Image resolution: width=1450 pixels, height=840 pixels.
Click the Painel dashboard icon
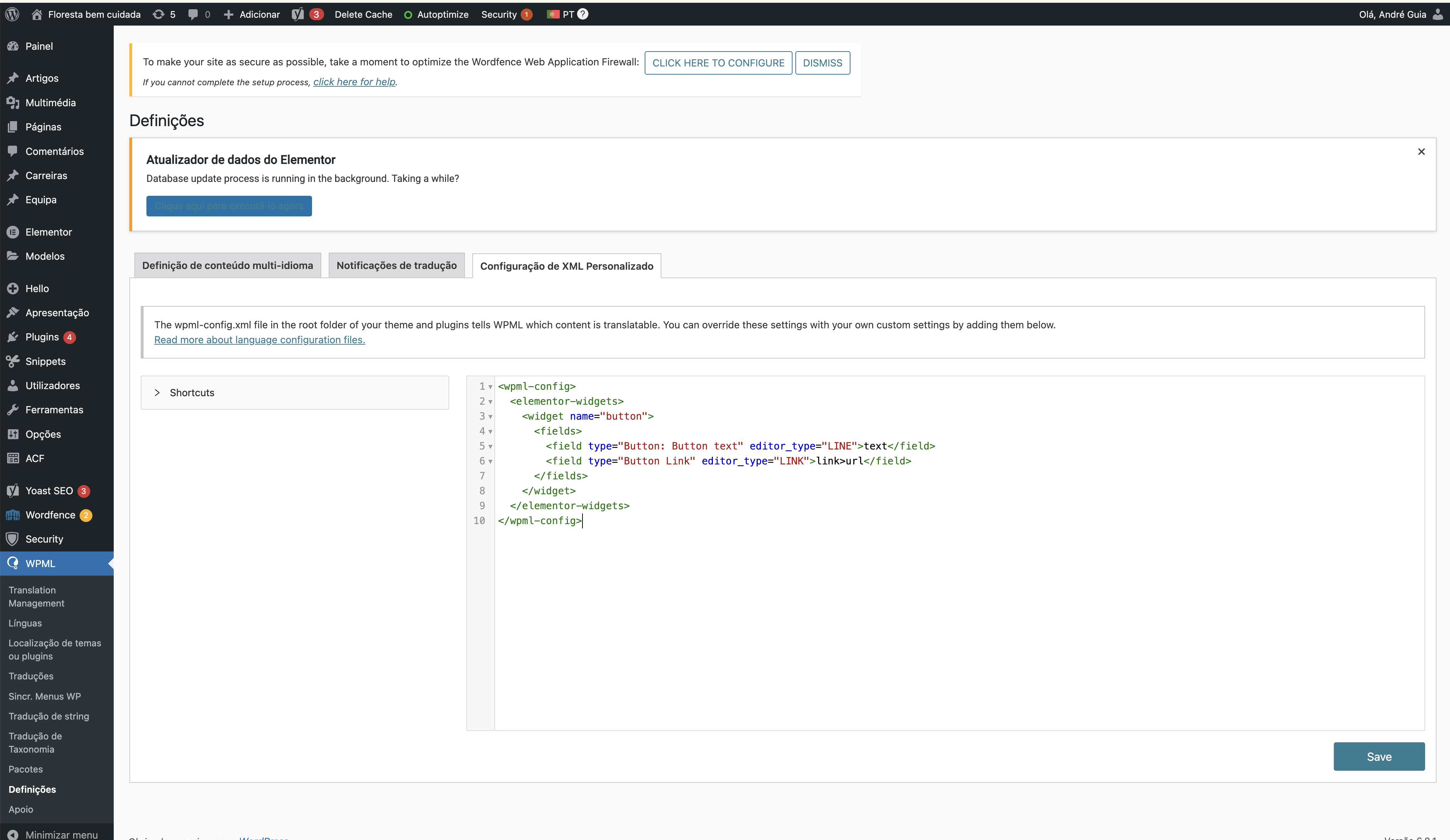tap(13, 46)
